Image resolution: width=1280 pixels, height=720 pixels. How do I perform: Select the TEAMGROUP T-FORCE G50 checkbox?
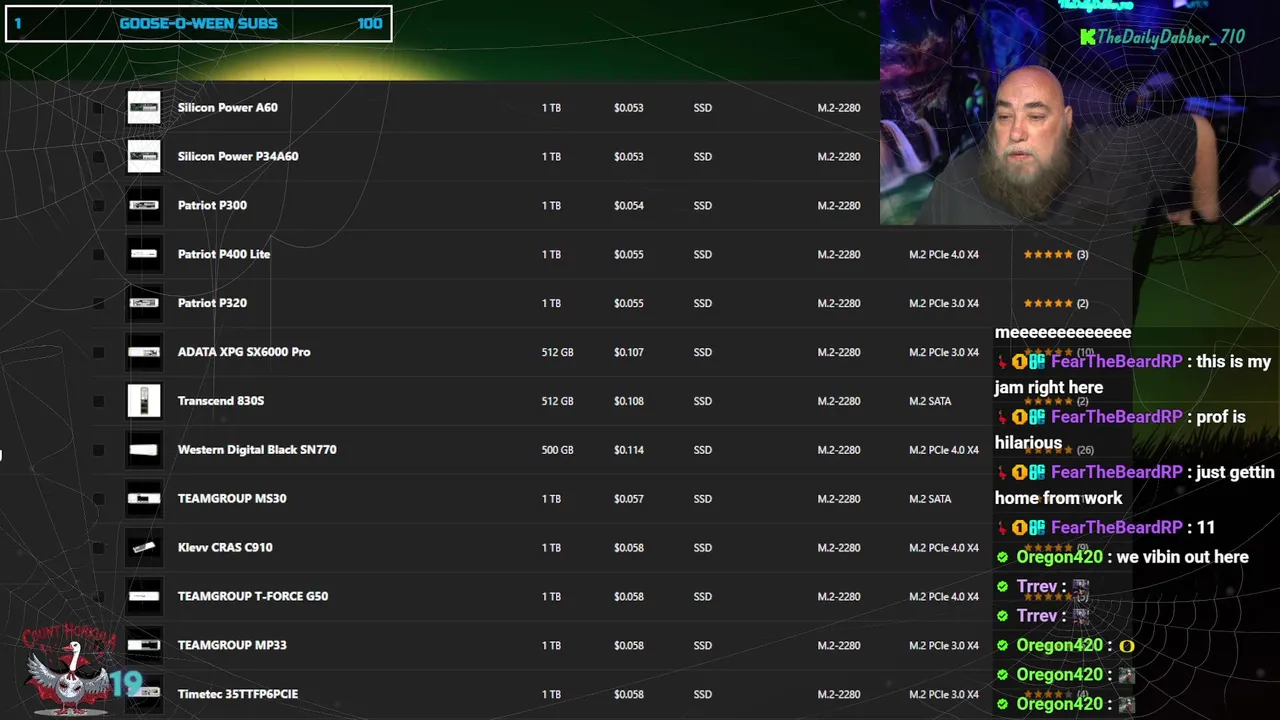click(x=98, y=597)
